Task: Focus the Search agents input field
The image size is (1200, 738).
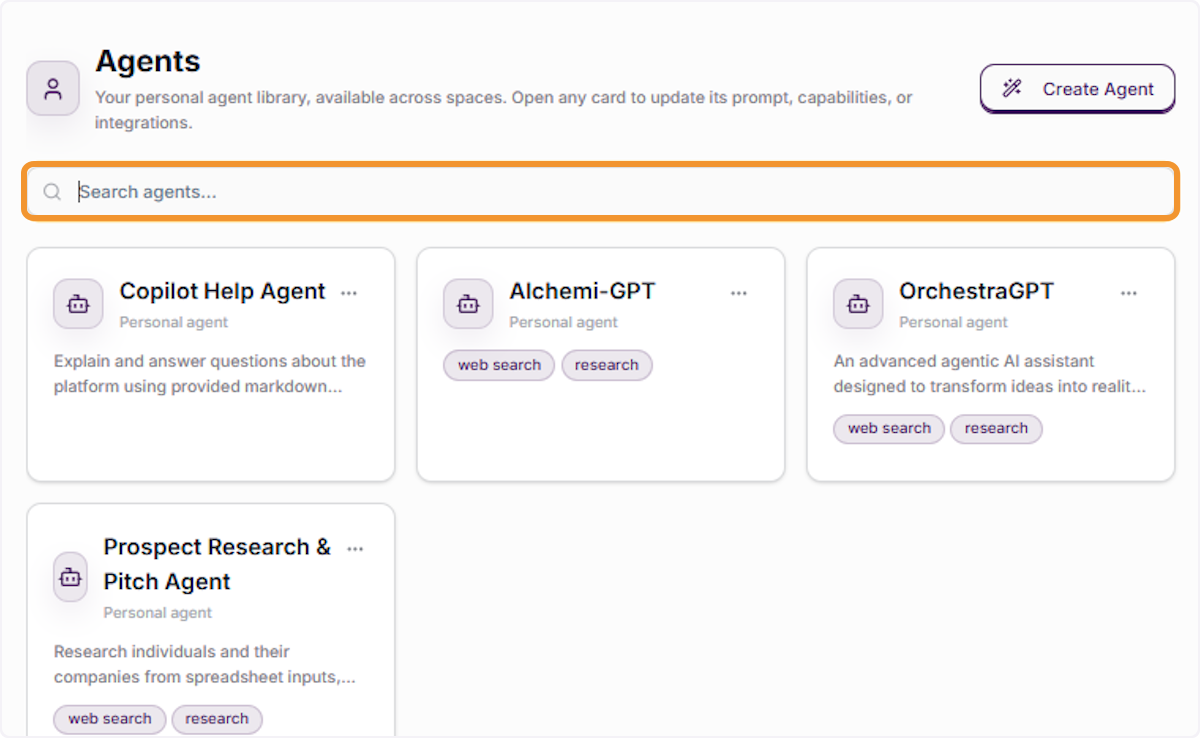Action: tap(600, 192)
